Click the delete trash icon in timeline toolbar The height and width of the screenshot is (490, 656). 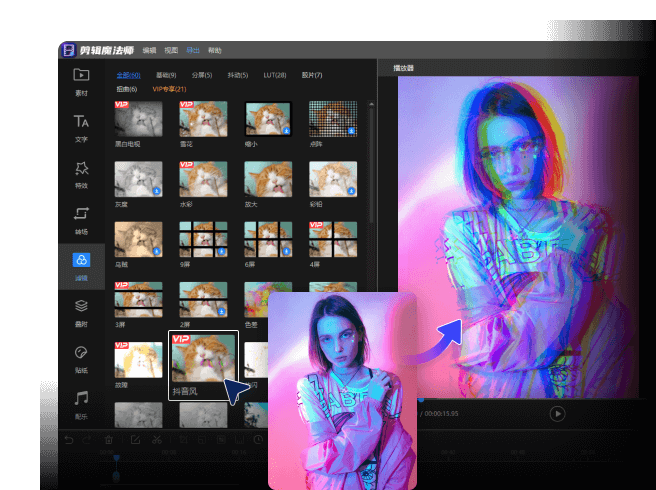(x=109, y=439)
